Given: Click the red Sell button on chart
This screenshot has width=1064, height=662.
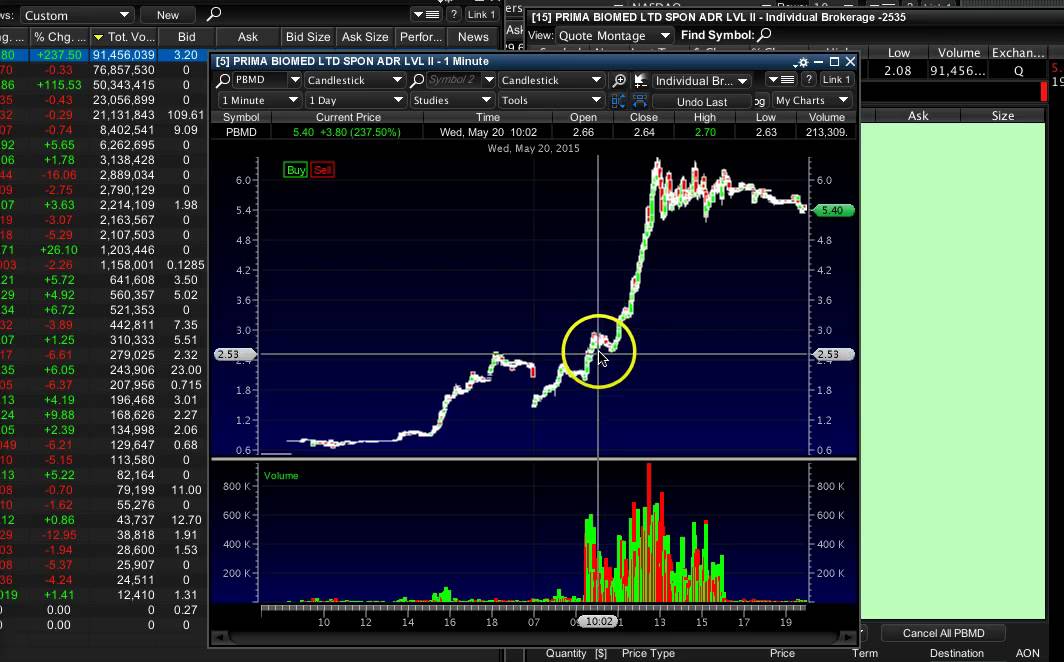Looking at the screenshot, I should 322,170.
